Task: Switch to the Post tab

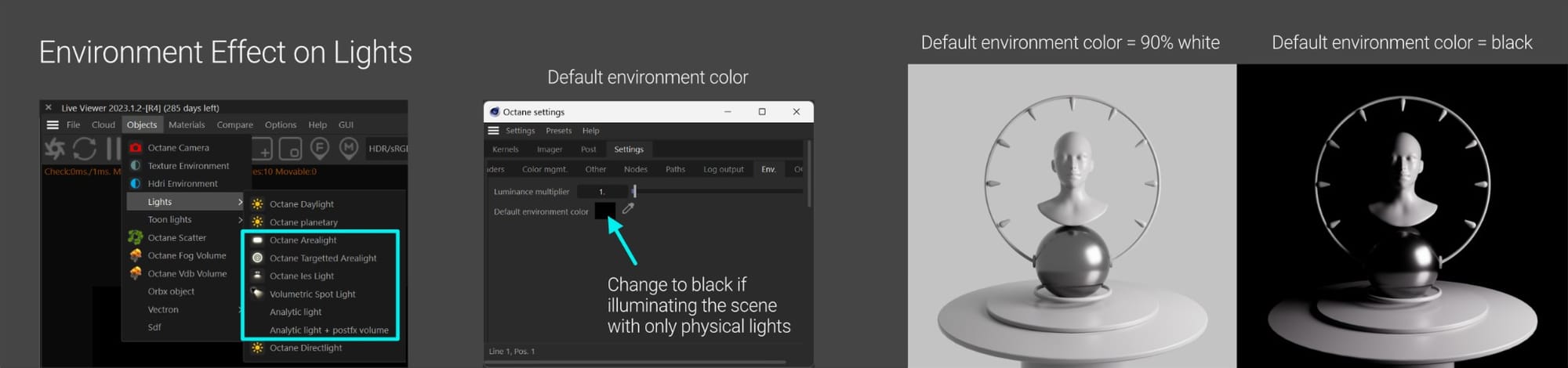Action: pos(589,149)
